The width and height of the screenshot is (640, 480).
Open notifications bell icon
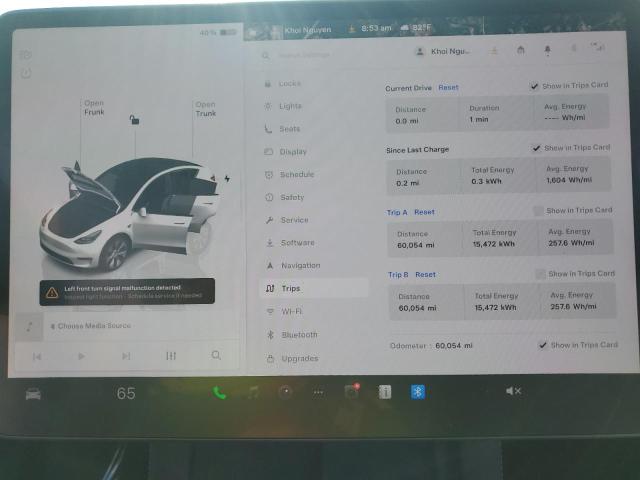tap(547, 50)
